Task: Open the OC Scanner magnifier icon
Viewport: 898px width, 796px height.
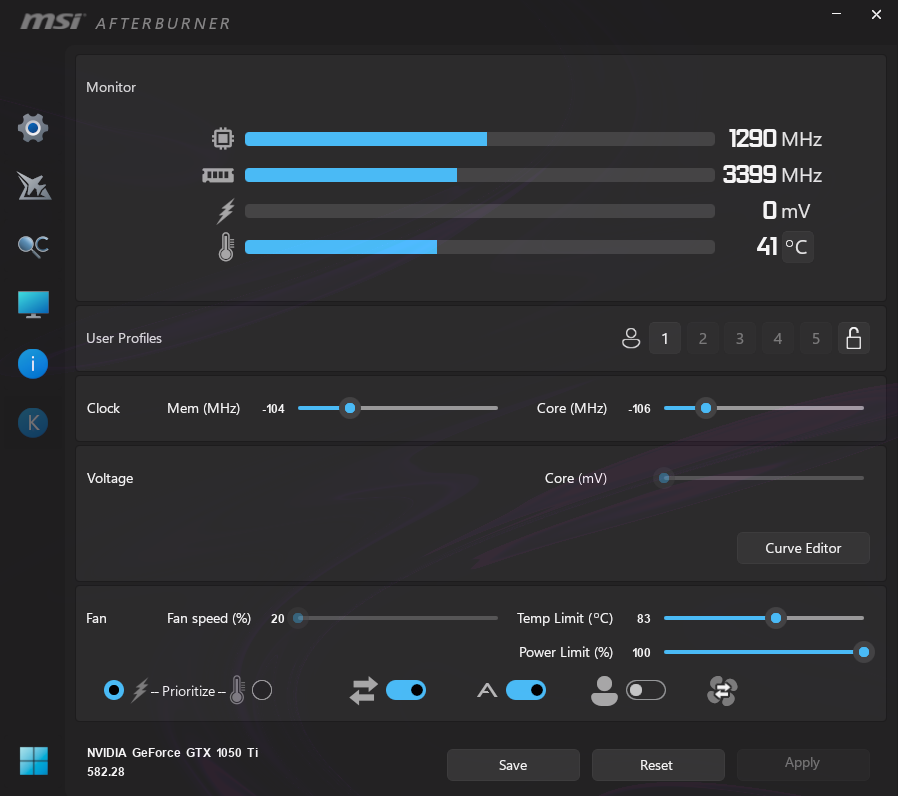Action: (33, 246)
